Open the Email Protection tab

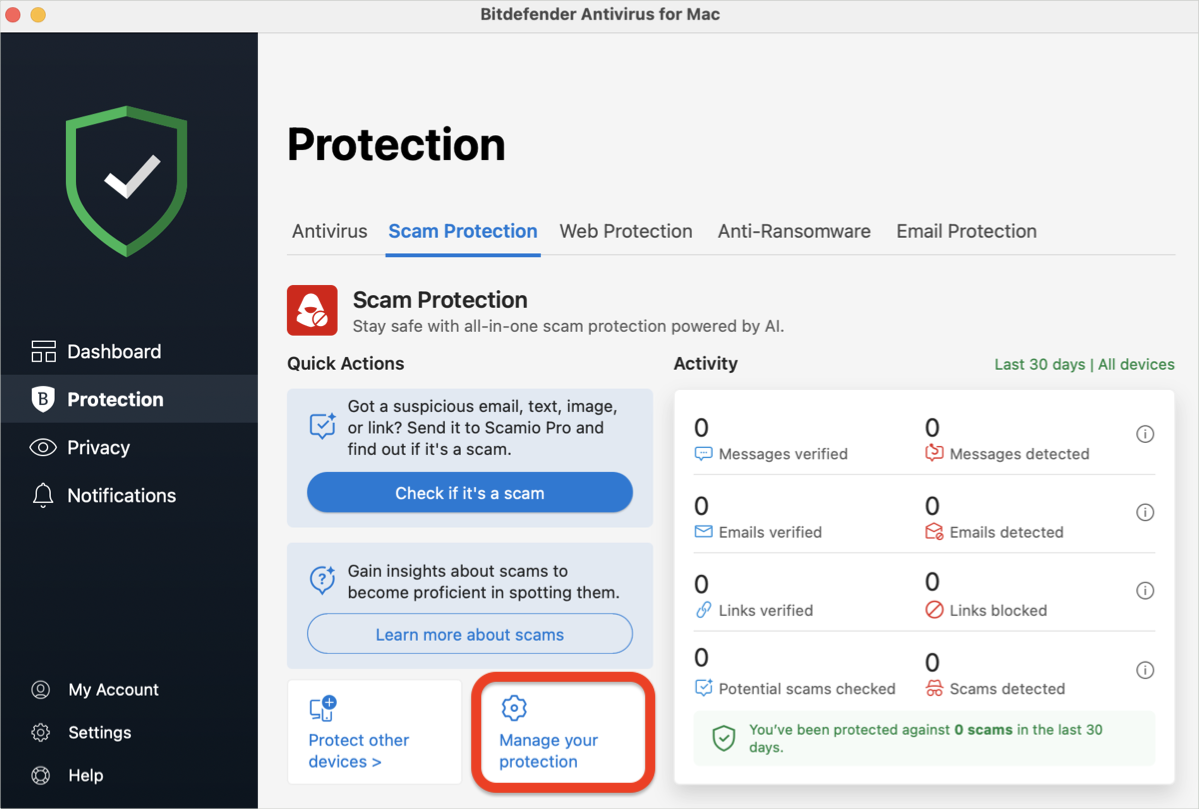click(966, 231)
